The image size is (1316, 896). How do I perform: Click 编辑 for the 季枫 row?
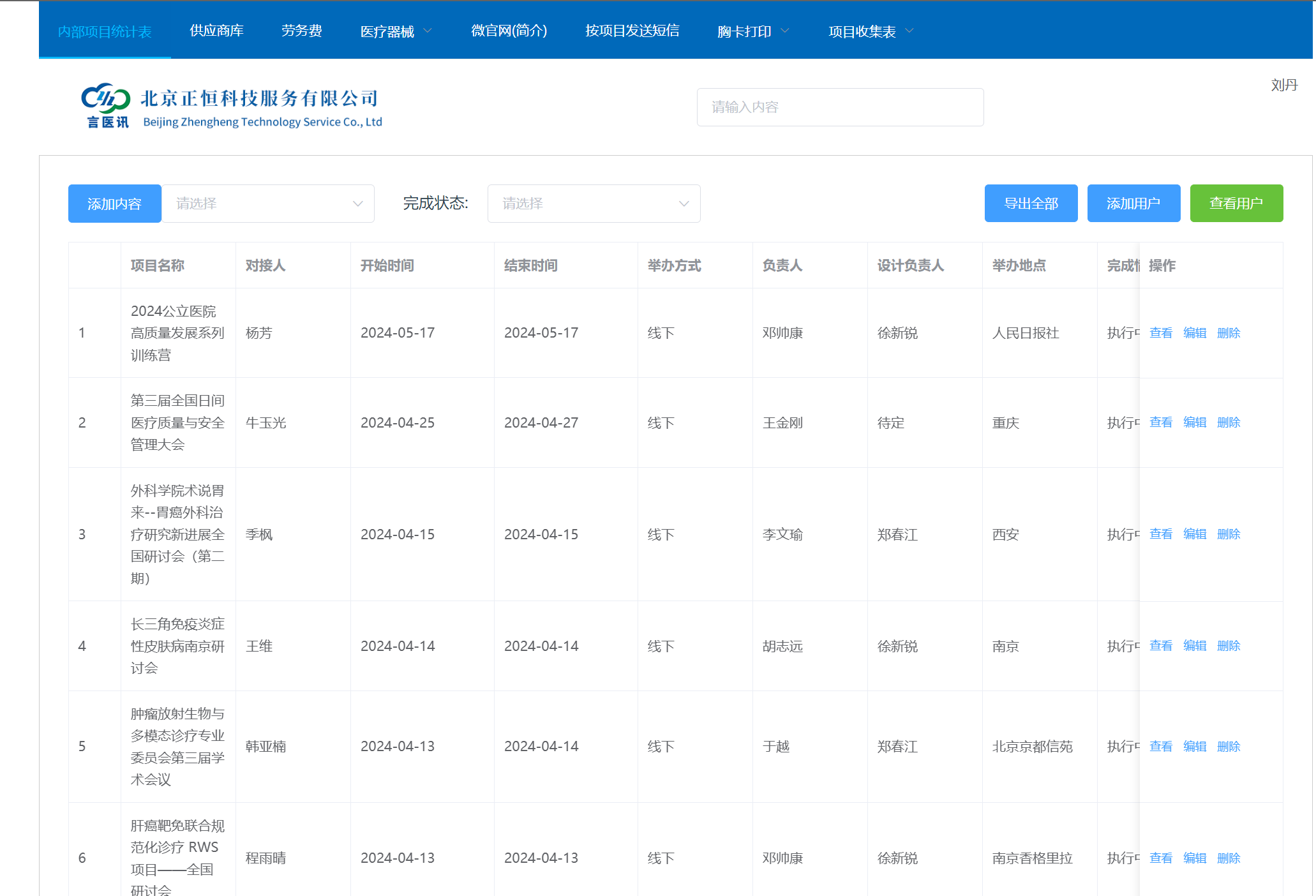tap(1194, 534)
